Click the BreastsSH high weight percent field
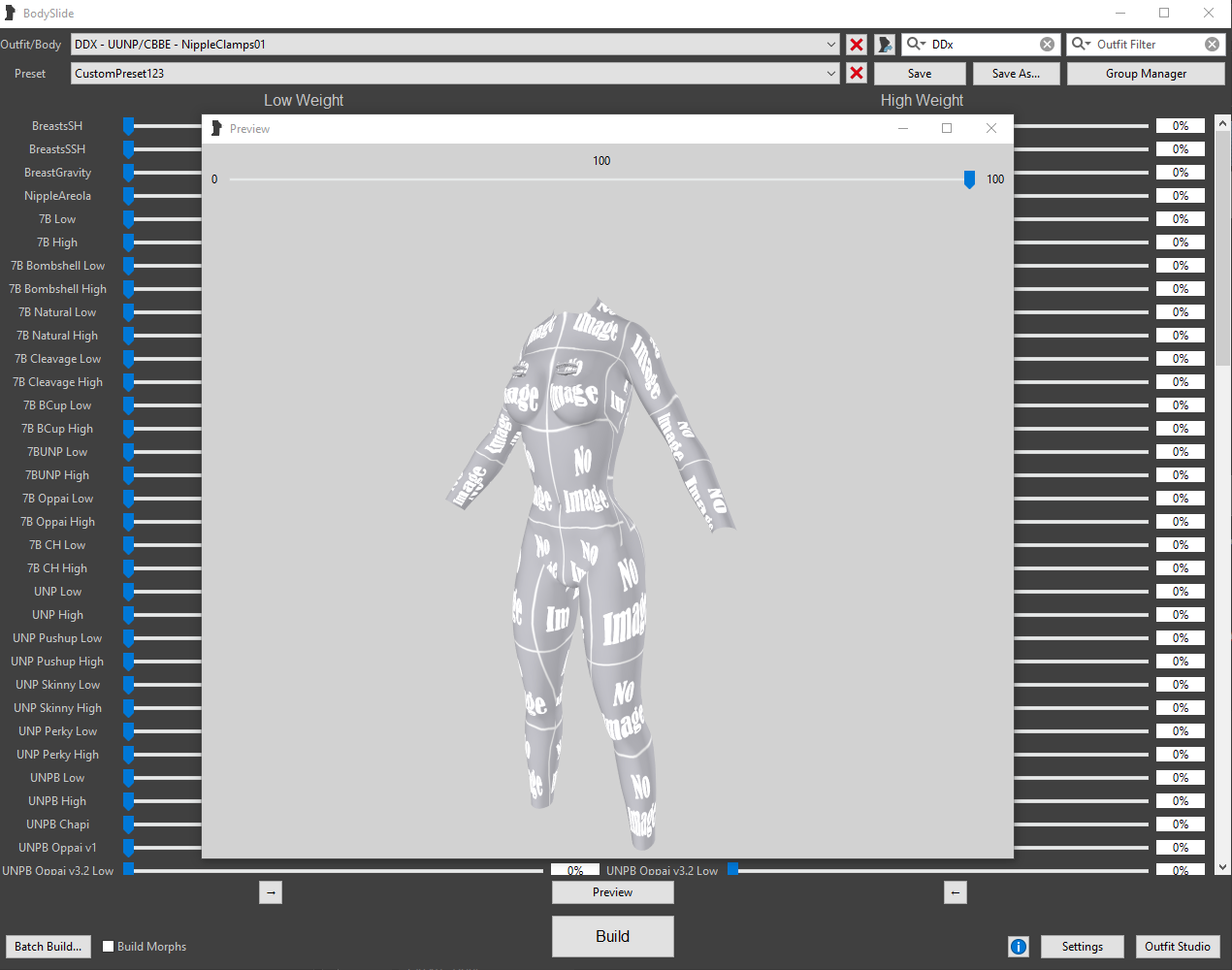Screen dimensions: 1232x970 click(1180, 126)
